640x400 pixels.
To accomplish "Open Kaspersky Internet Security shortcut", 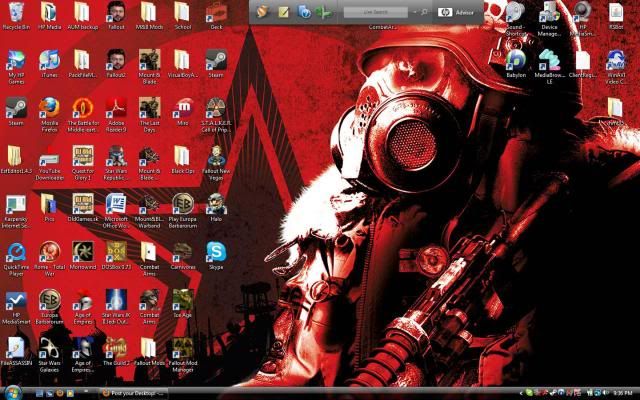I will pos(16,210).
